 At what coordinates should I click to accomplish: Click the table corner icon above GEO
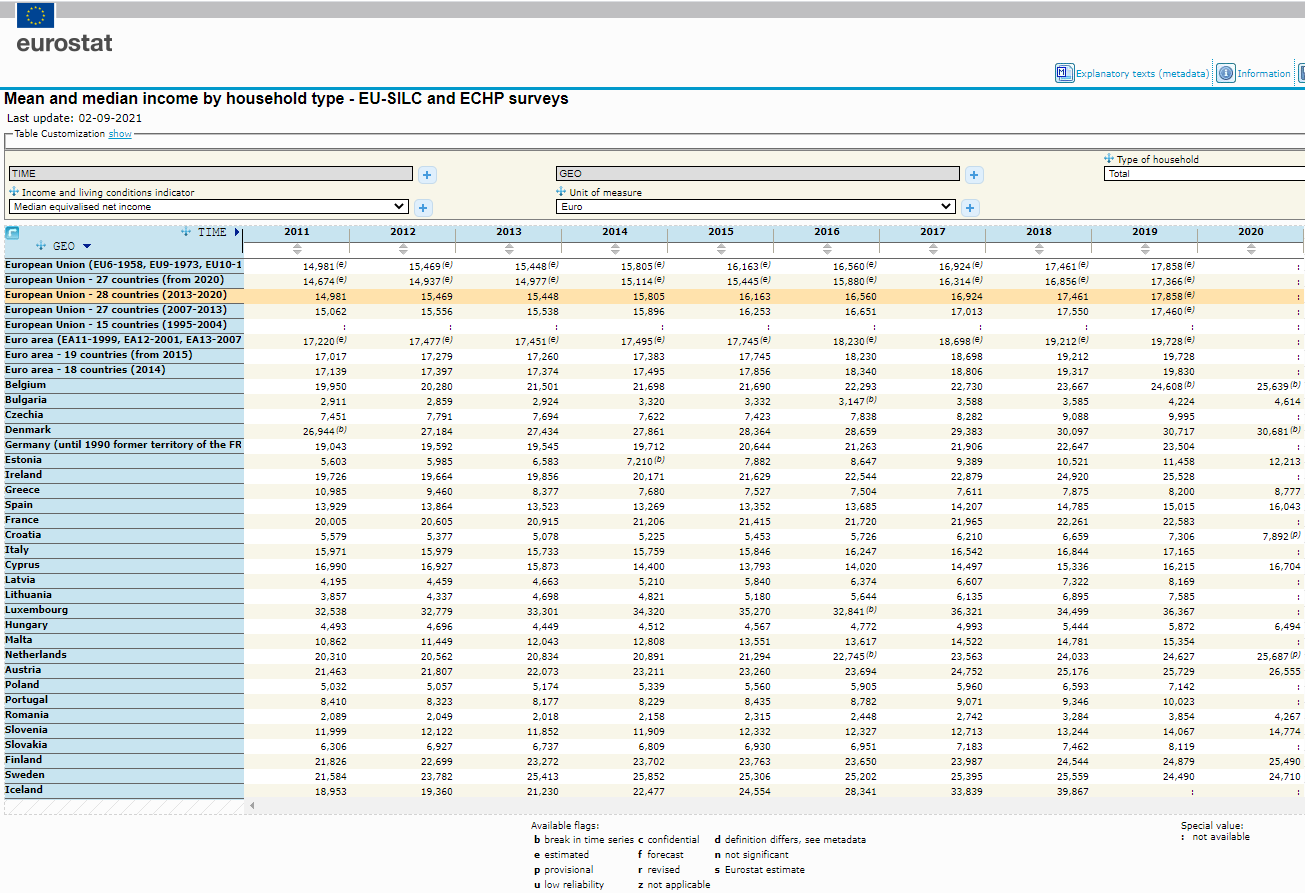pos(12,233)
